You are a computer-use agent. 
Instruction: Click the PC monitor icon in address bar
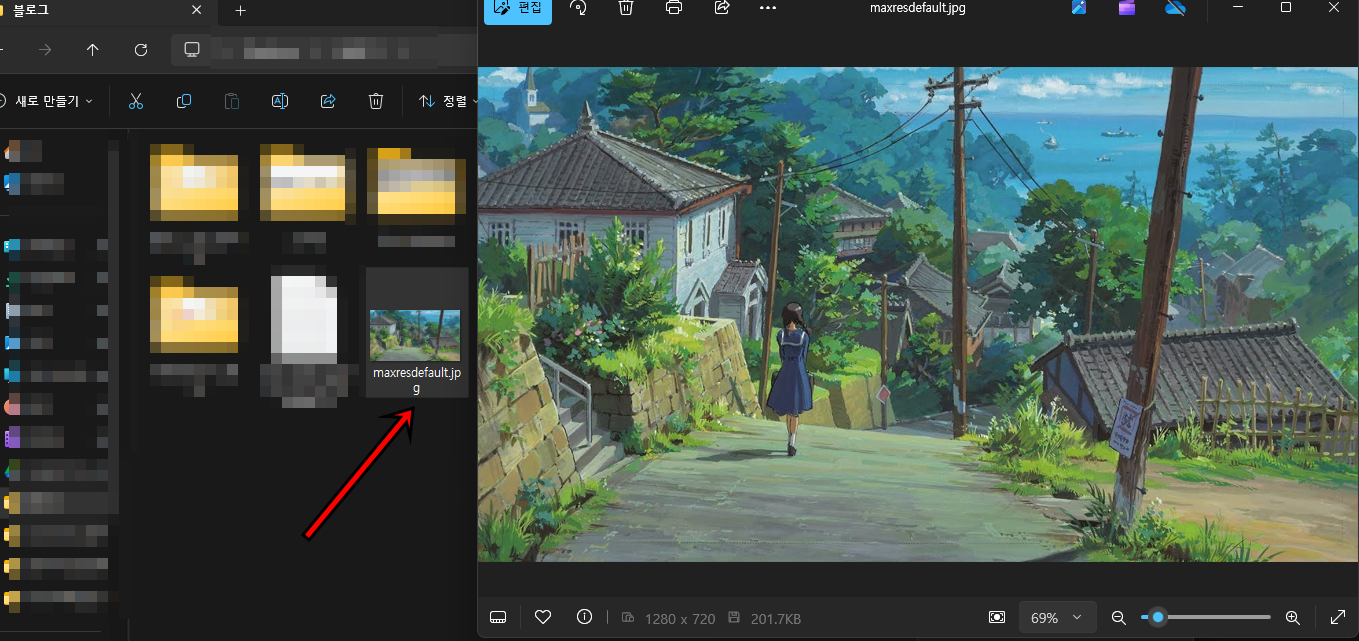tap(193, 49)
